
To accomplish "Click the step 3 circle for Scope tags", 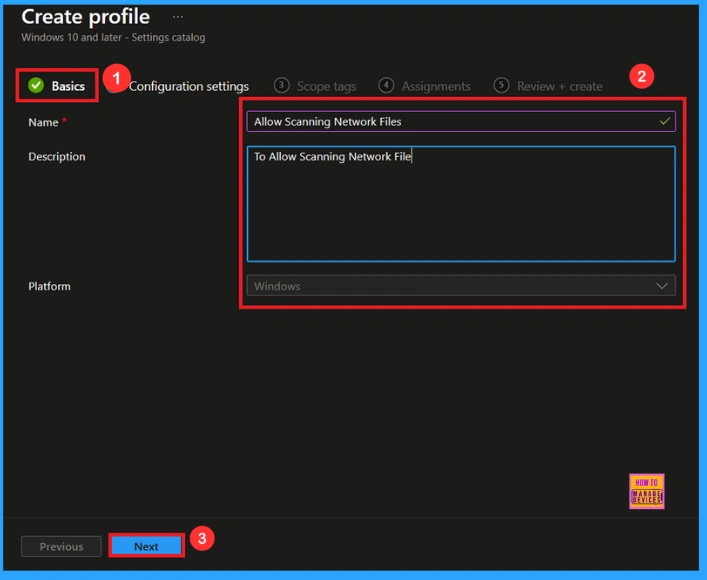I will [x=282, y=86].
